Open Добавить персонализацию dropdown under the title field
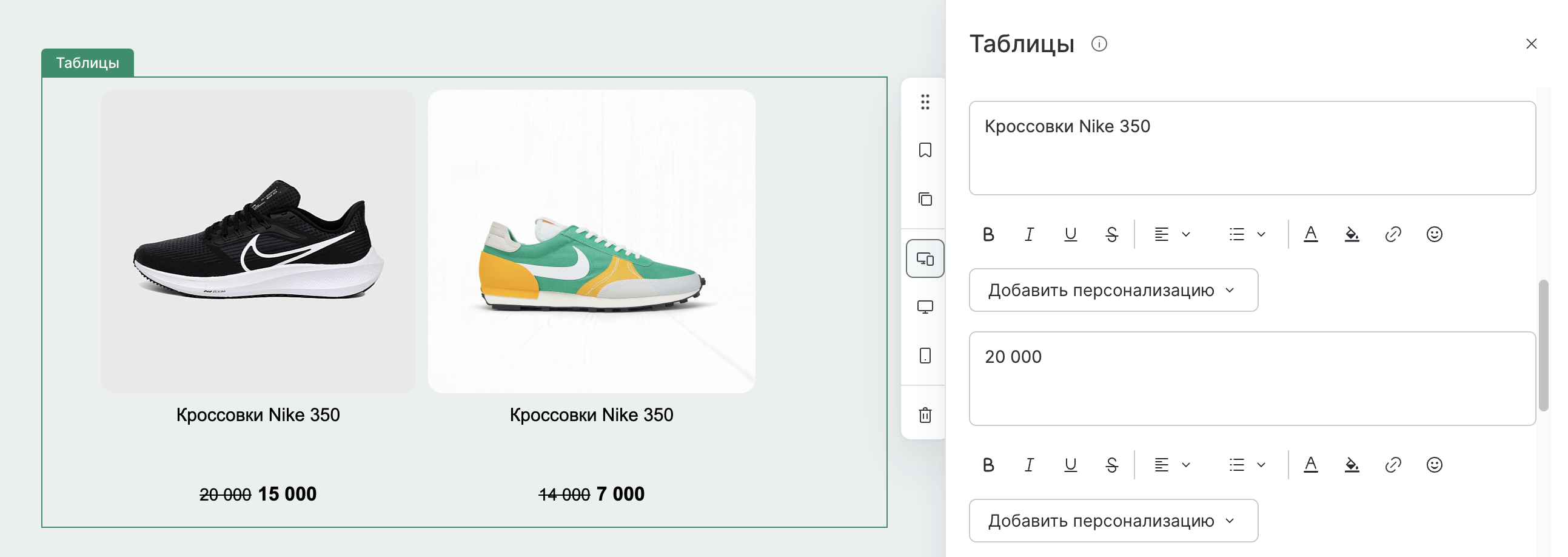 (x=1113, y=290)
